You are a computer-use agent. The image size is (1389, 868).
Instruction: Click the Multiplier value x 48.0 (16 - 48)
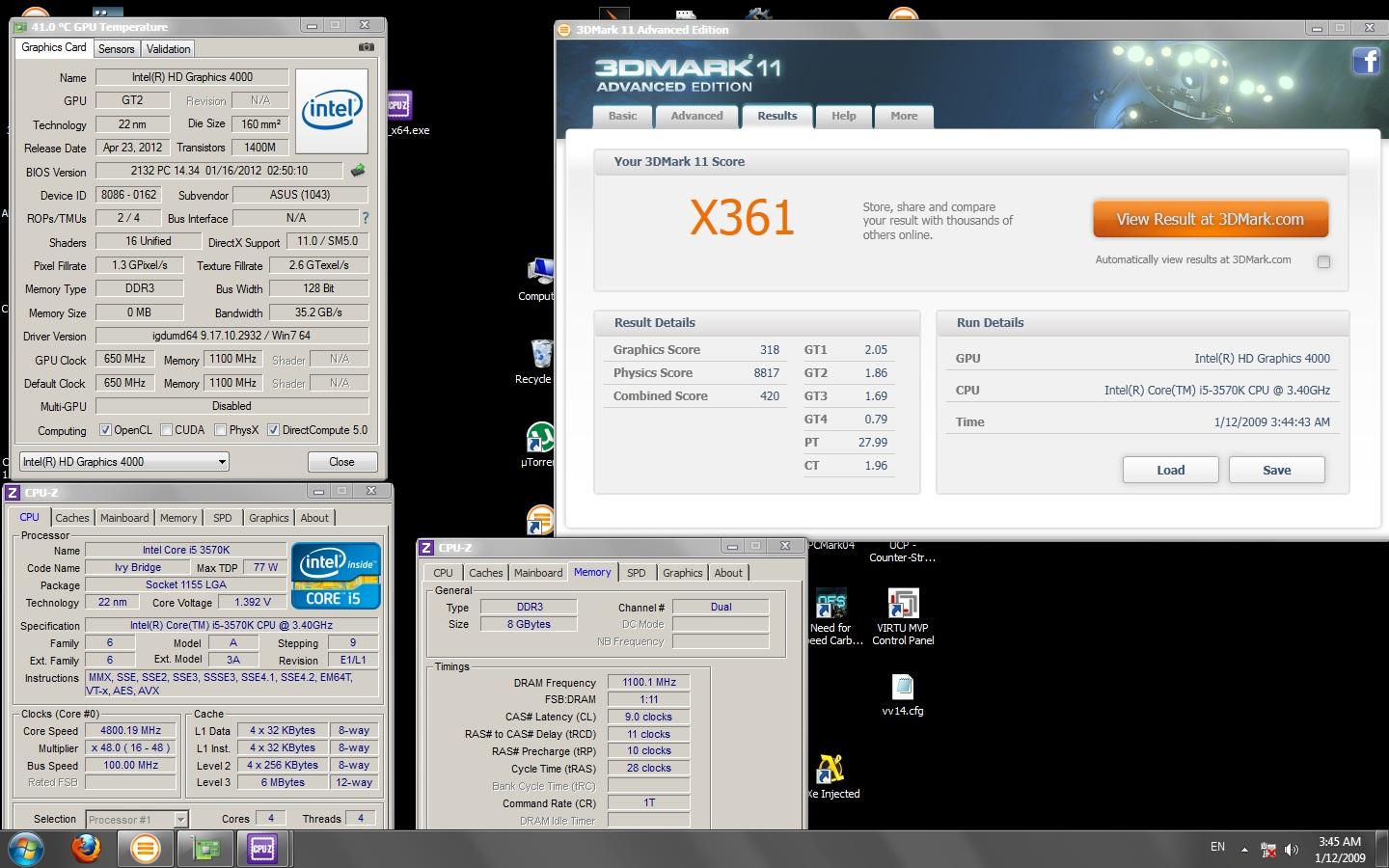[130, 747]
